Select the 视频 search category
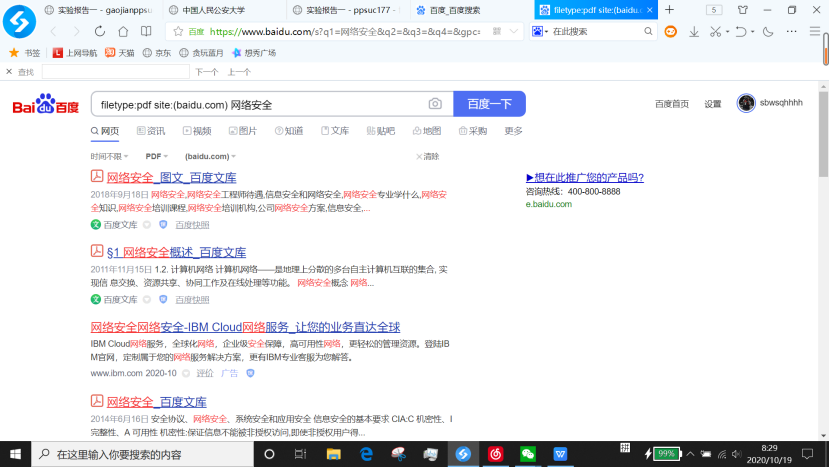830x467 pixels. point(197,131)
